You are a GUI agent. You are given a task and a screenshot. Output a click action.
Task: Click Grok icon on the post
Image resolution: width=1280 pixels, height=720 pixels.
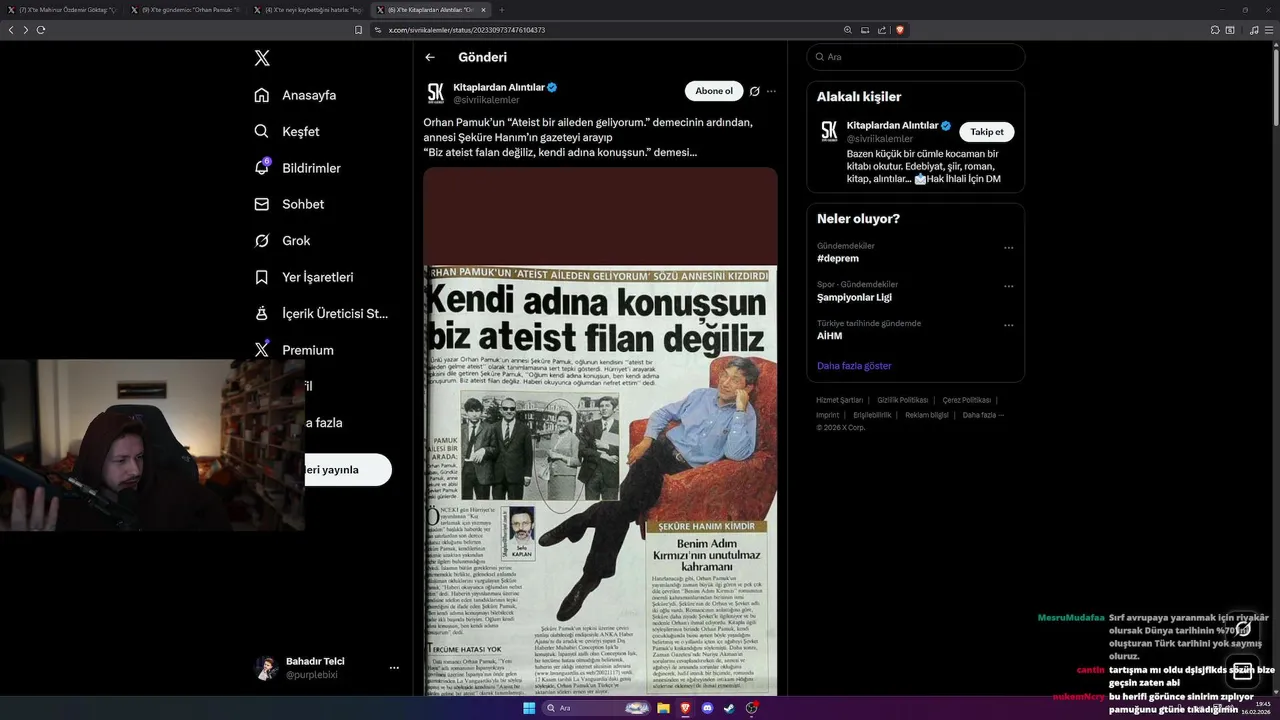[755, 91]
